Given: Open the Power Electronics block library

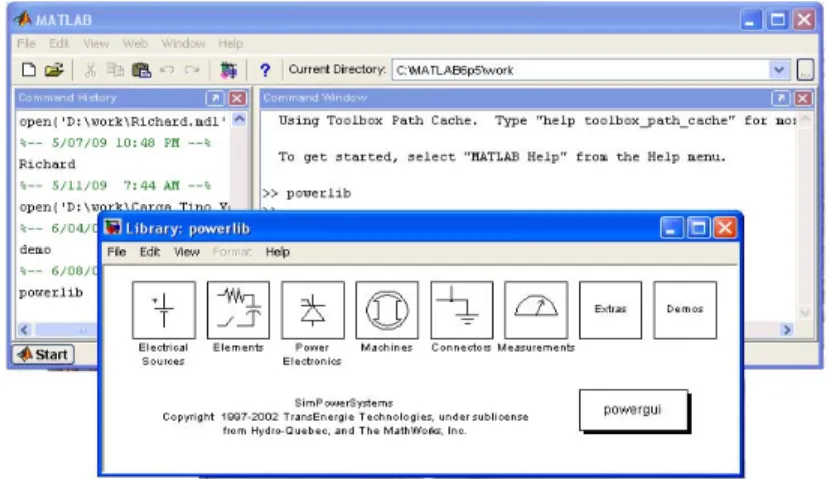Looking at the screenshot, I should coord(313,310).
